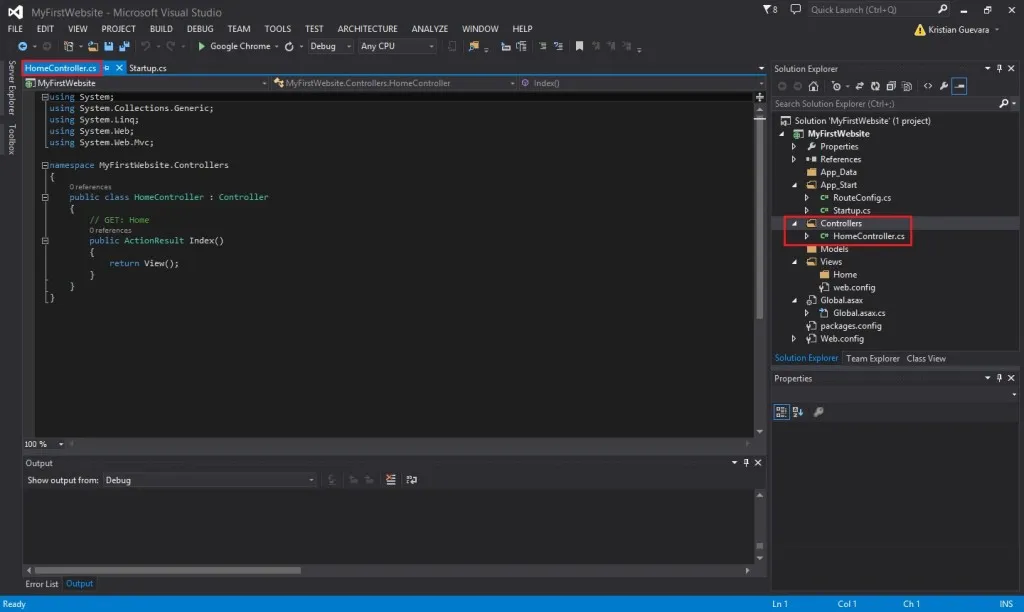Click the Save All icon
The image size is (1024, 612).
coord(124,46)
